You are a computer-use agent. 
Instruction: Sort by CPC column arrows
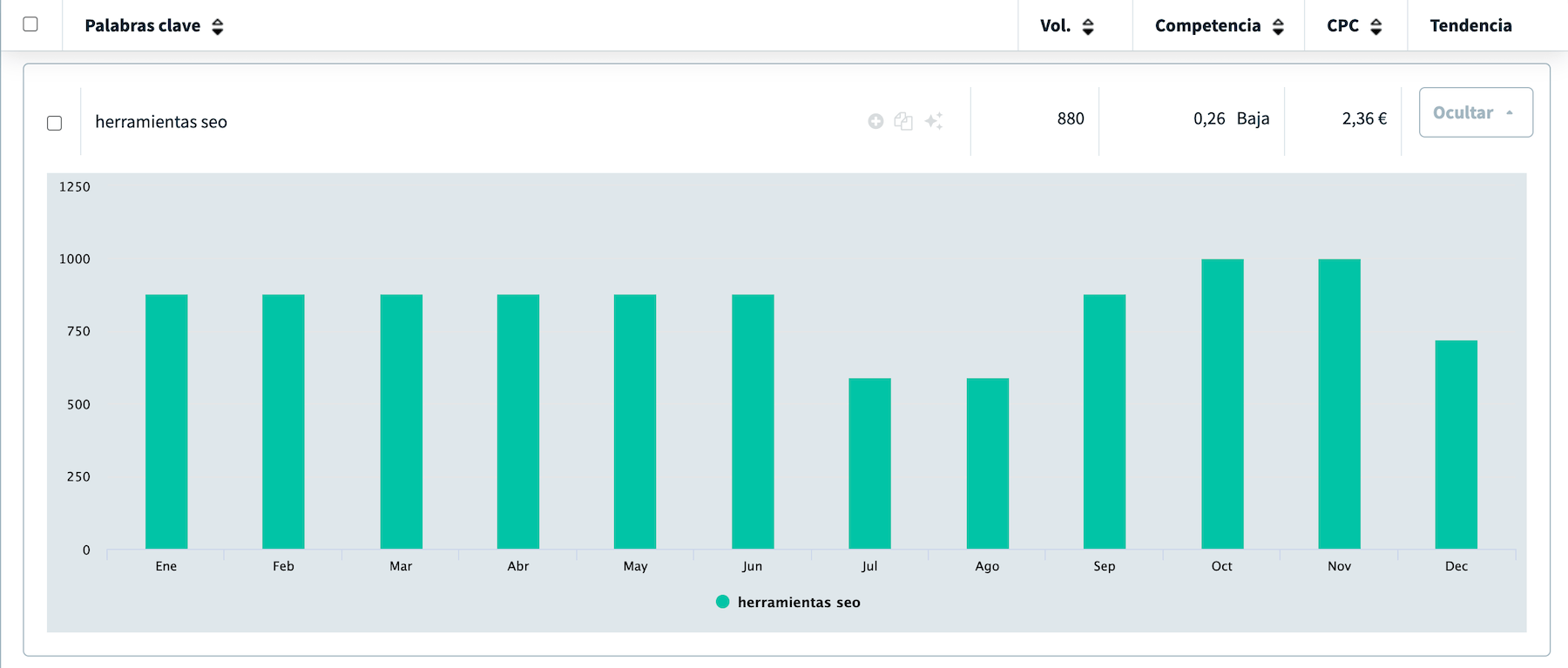pos(1376,26)
